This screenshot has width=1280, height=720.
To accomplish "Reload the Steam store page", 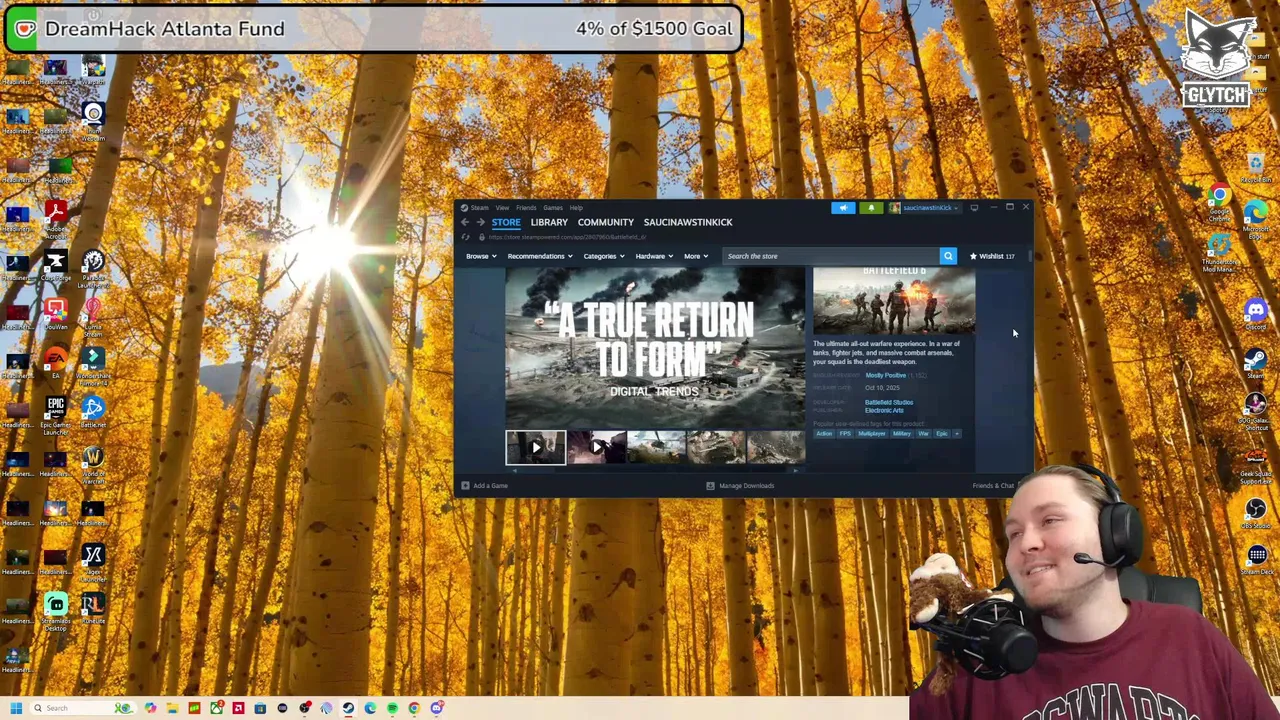I will [465, 237].
